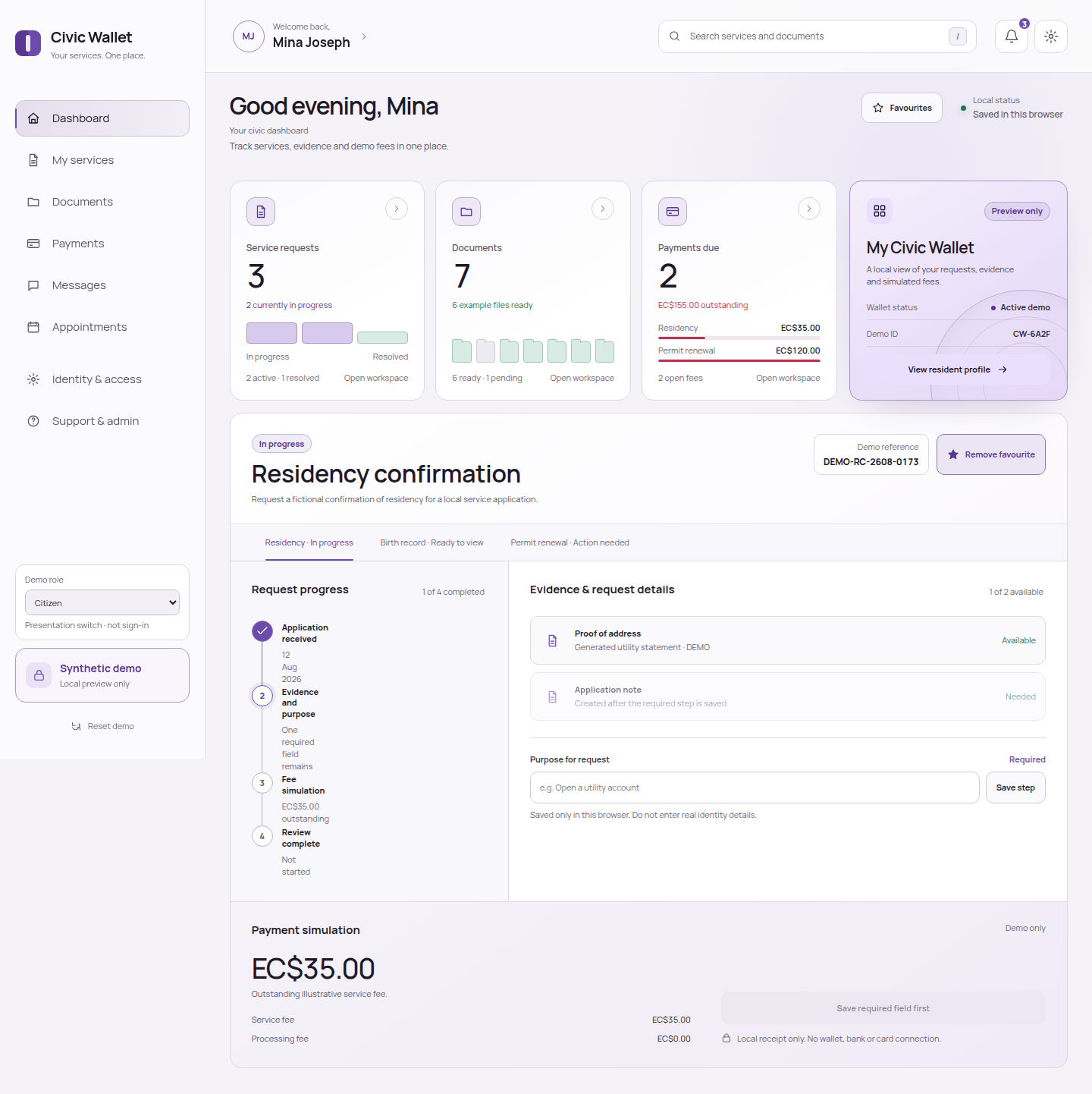Click the Payments due card icon
This screenshot has height=1094, width=1092.
(673, 212)
